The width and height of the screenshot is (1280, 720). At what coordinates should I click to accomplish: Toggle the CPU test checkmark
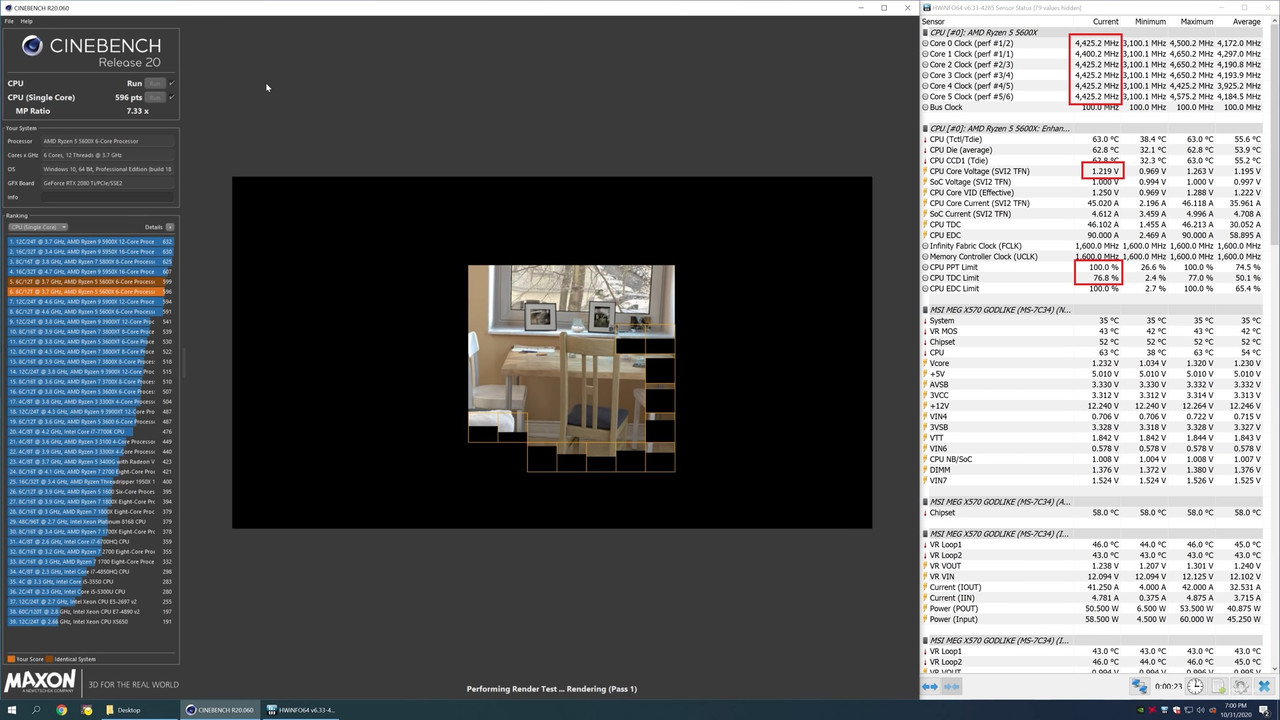171,83
